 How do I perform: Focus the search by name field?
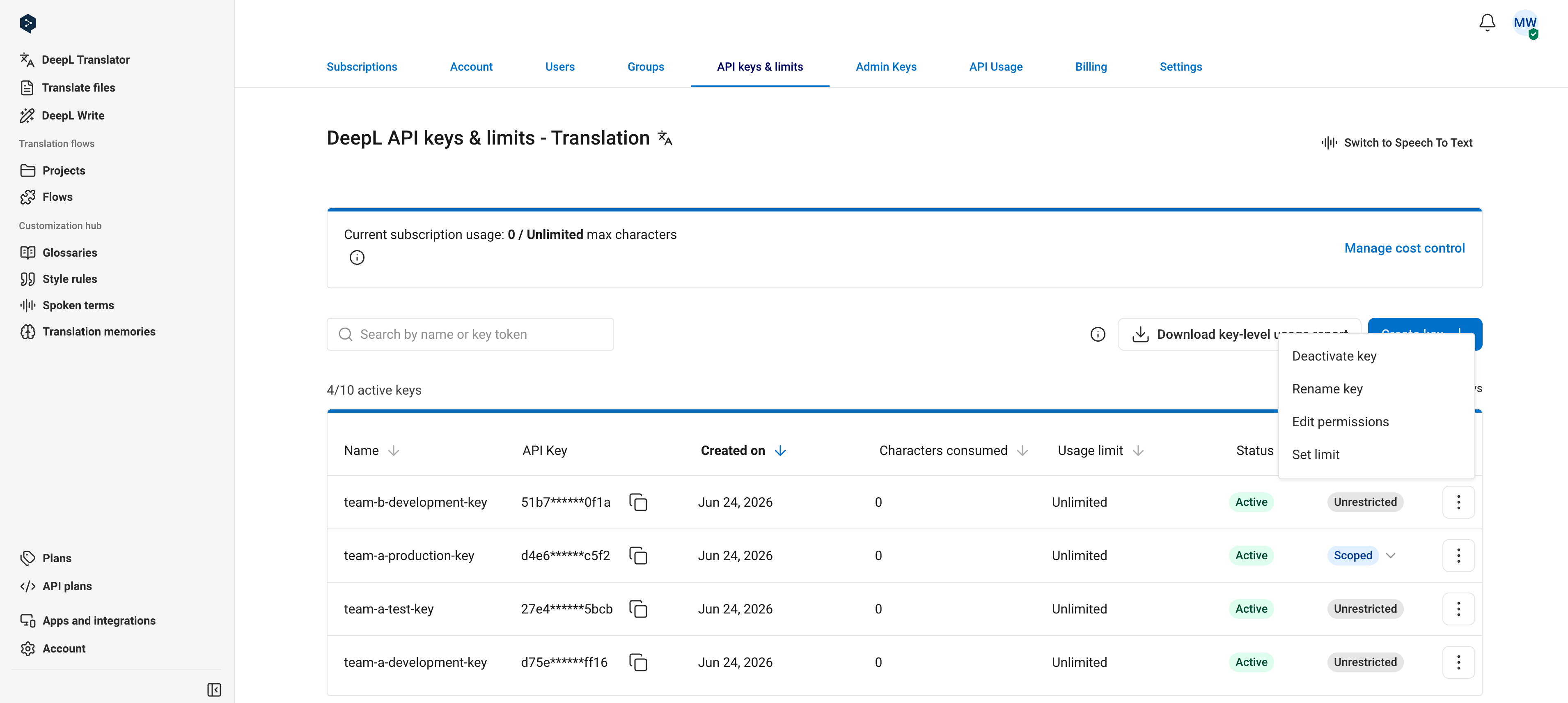point(470,334)
